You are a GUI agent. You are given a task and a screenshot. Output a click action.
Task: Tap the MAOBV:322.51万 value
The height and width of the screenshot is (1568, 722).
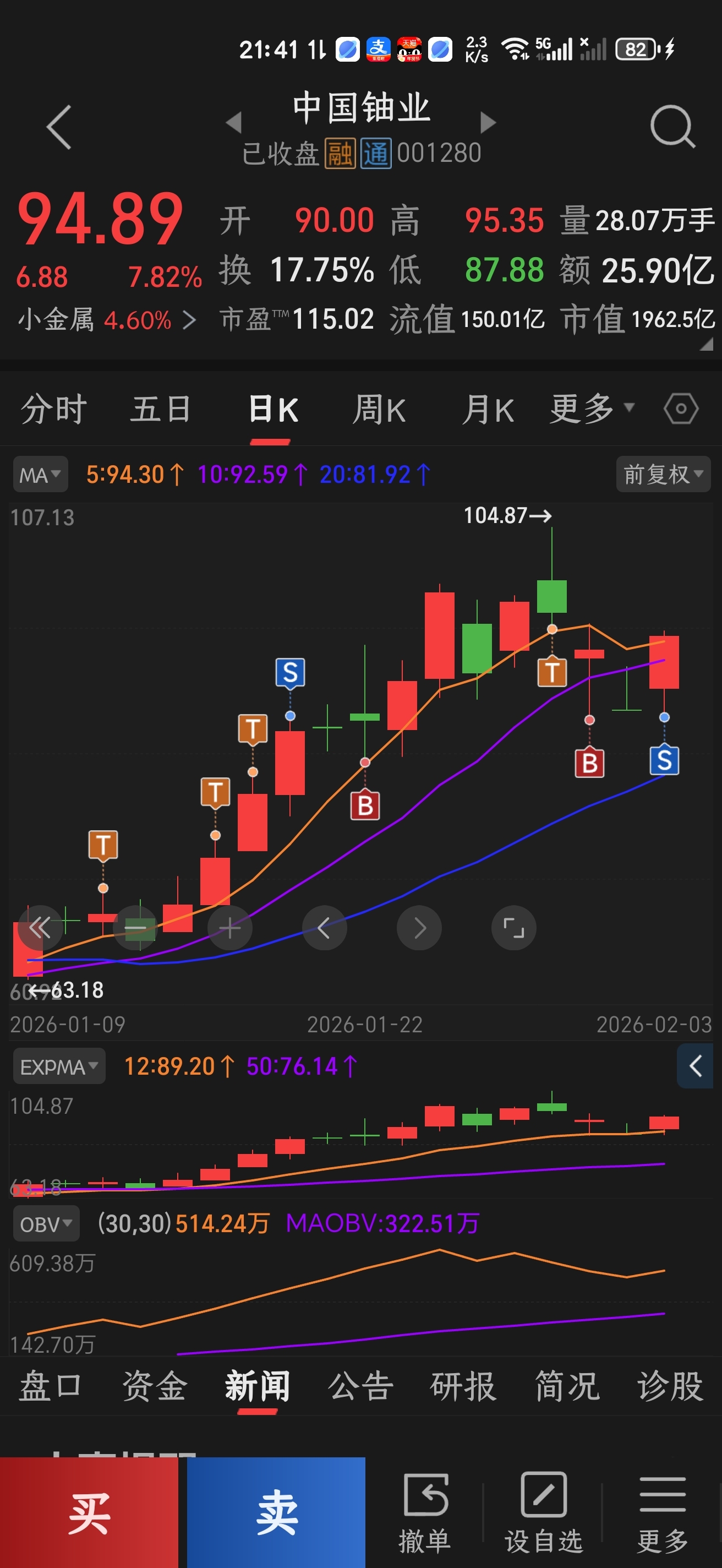tap(382, 1223)
